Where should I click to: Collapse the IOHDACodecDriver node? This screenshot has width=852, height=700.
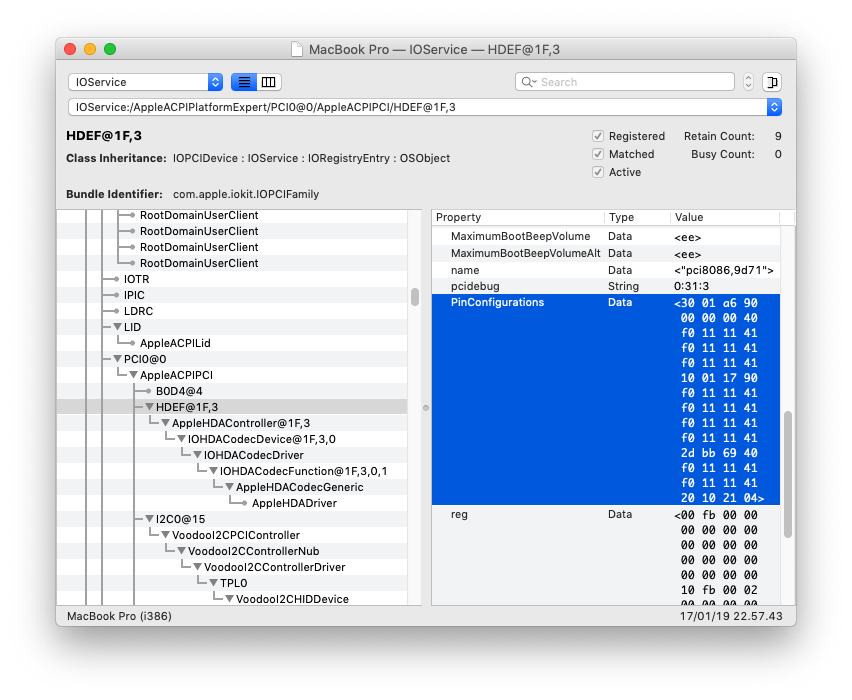pyautogui.click(x=198, y=455)
